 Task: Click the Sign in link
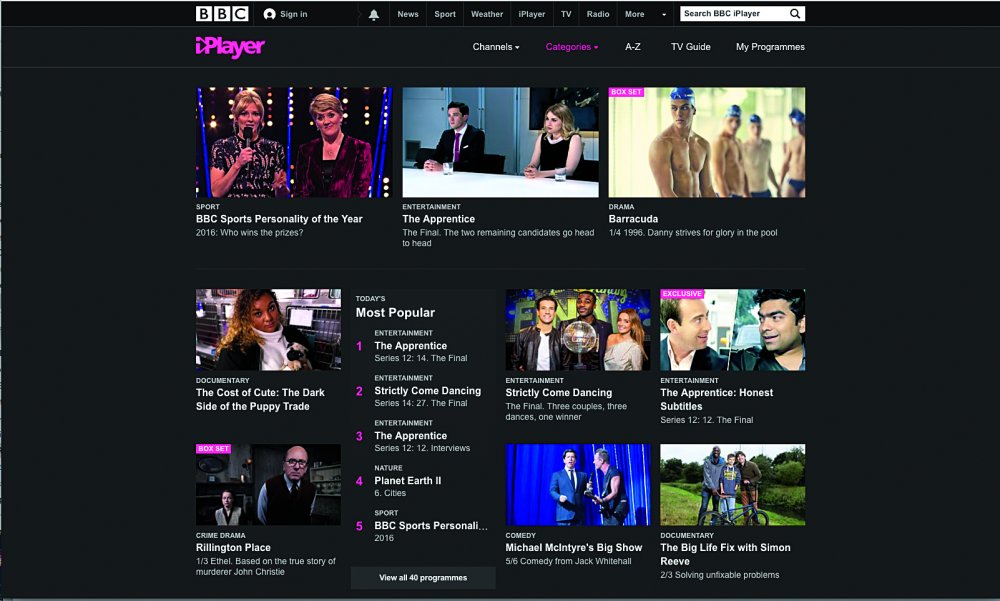pos(293,14)
